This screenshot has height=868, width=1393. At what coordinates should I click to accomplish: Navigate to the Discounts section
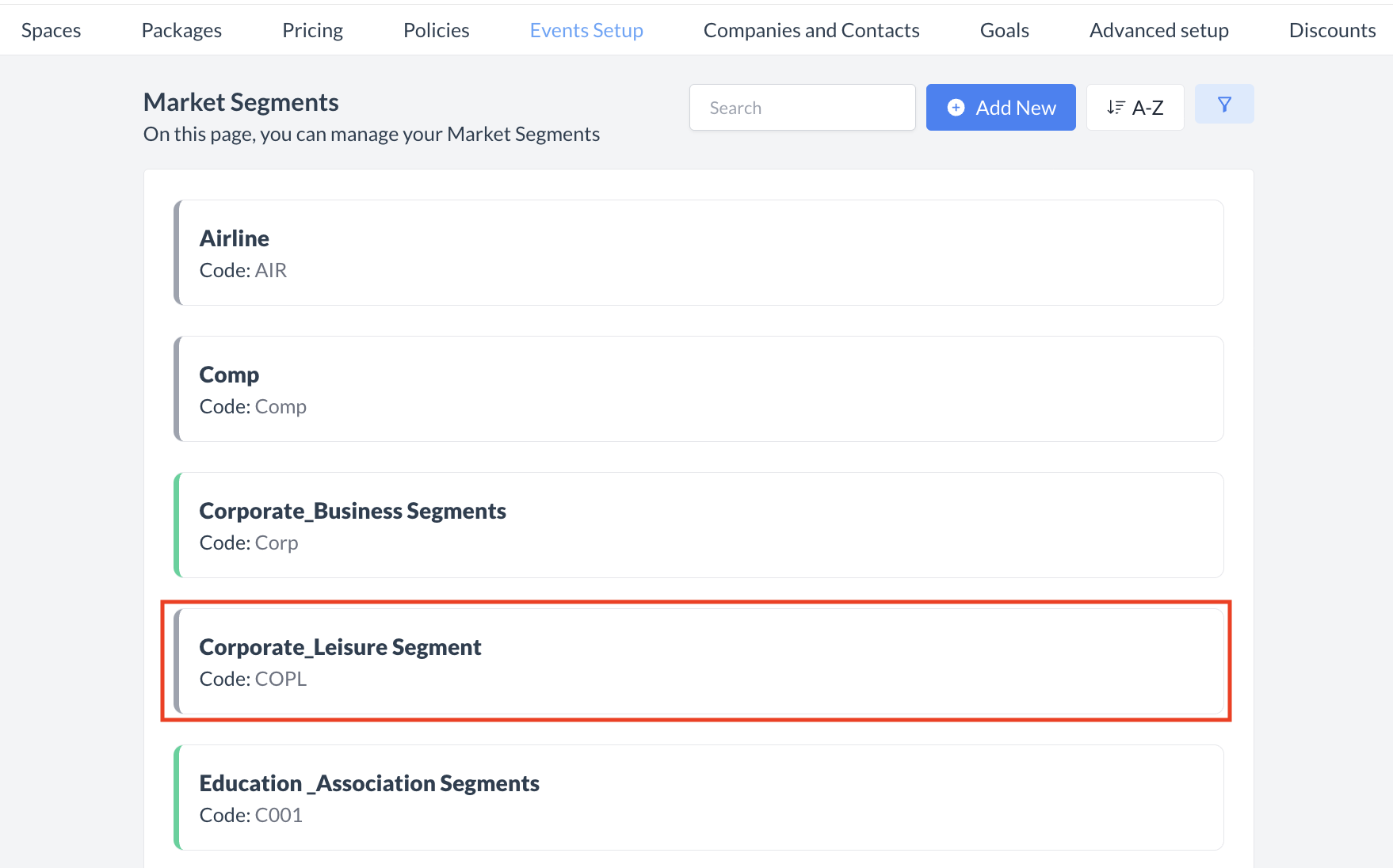click(x=1332, y=29)
